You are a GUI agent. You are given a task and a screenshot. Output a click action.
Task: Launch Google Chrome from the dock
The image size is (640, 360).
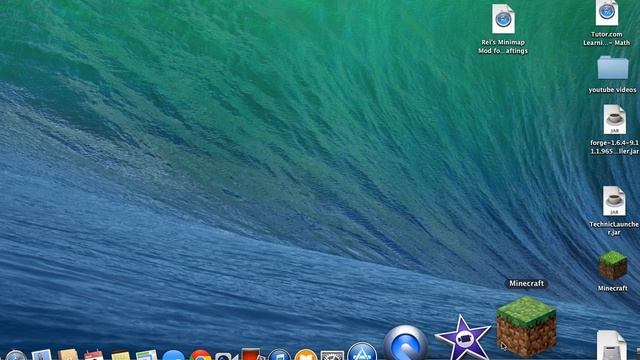coord(200,355)
